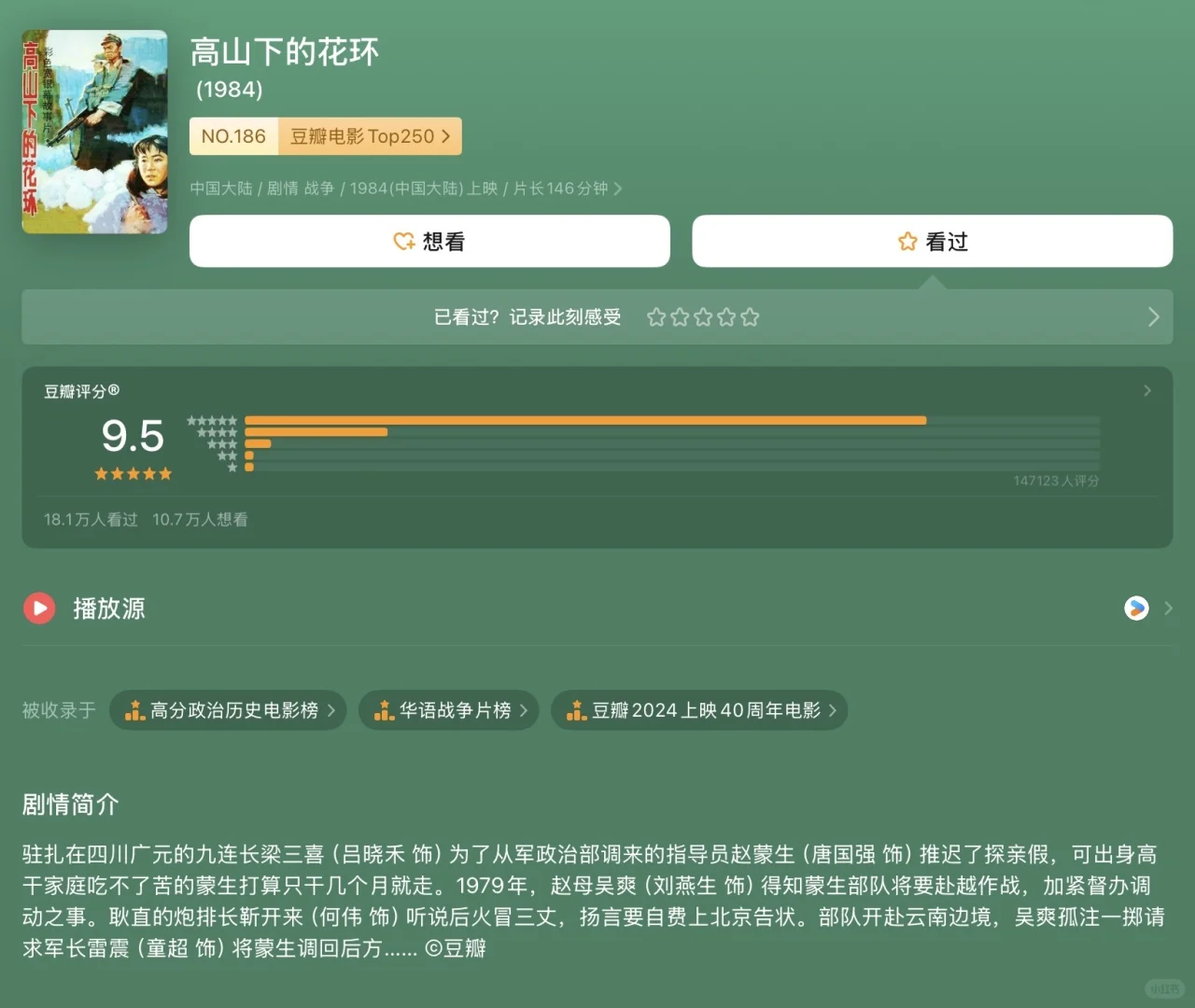Viewport: 1195px width, 1008px height.
Task: Rate the movie three stars
Action: click(703, 317)
